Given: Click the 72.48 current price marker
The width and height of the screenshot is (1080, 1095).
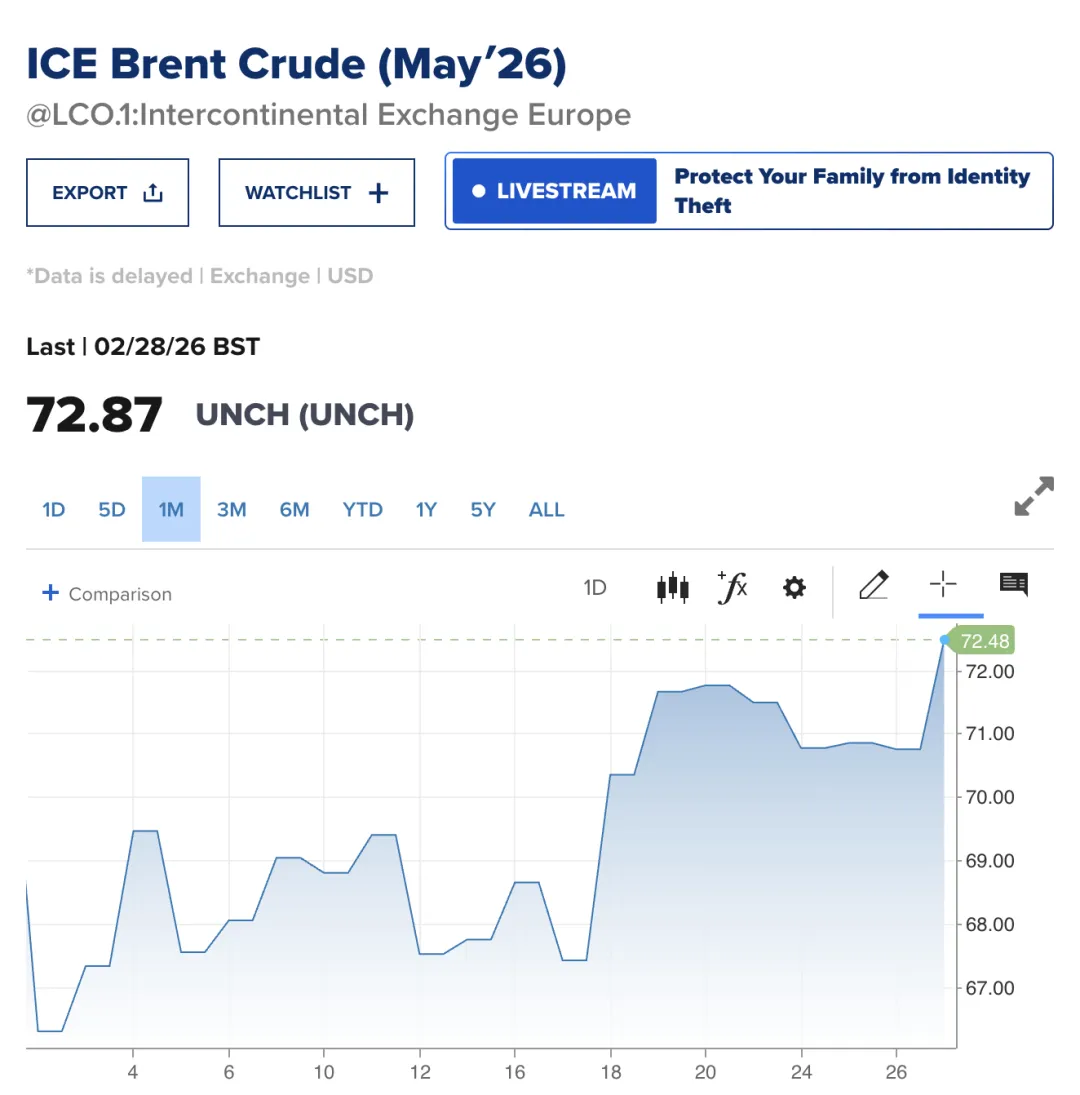Looking at the screenshot, I should click(984, 642).
